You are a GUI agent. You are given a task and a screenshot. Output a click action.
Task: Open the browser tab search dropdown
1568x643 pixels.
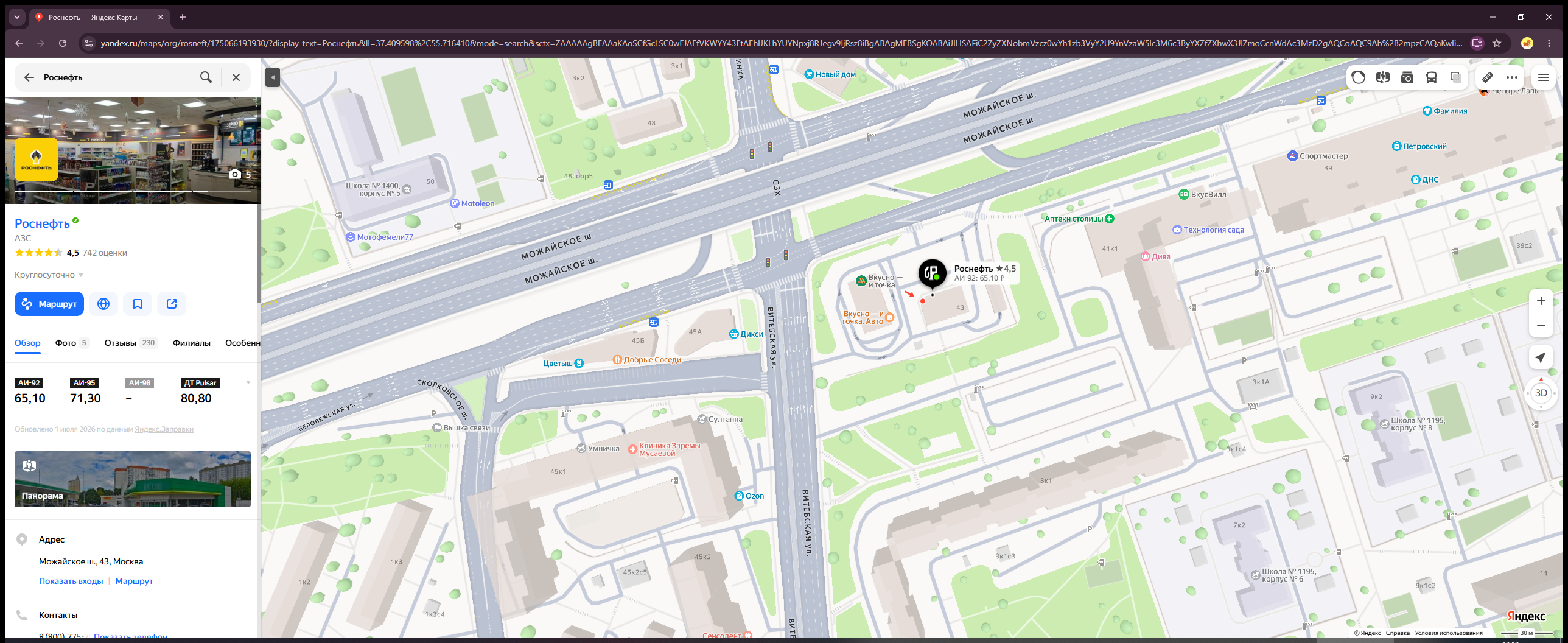click(17, 17)
